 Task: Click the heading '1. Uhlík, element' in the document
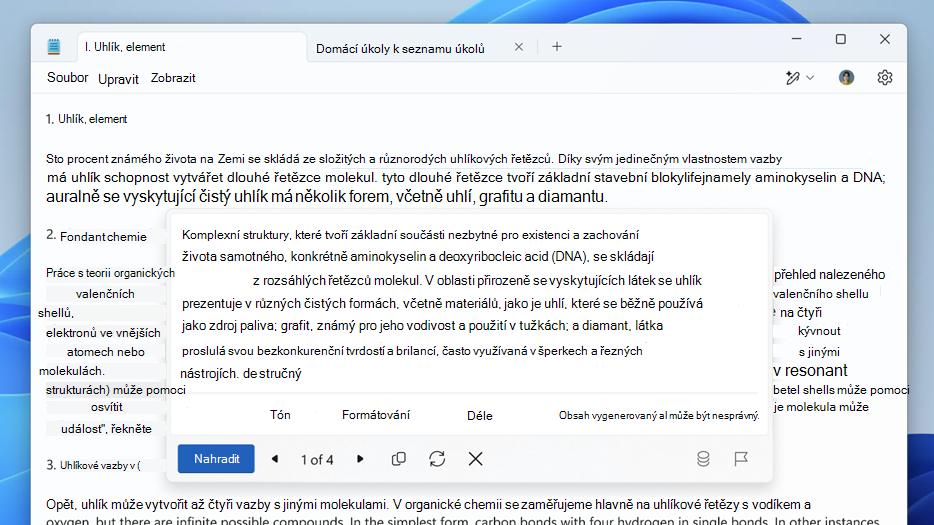pyautogui.click(x=87, y=119)
